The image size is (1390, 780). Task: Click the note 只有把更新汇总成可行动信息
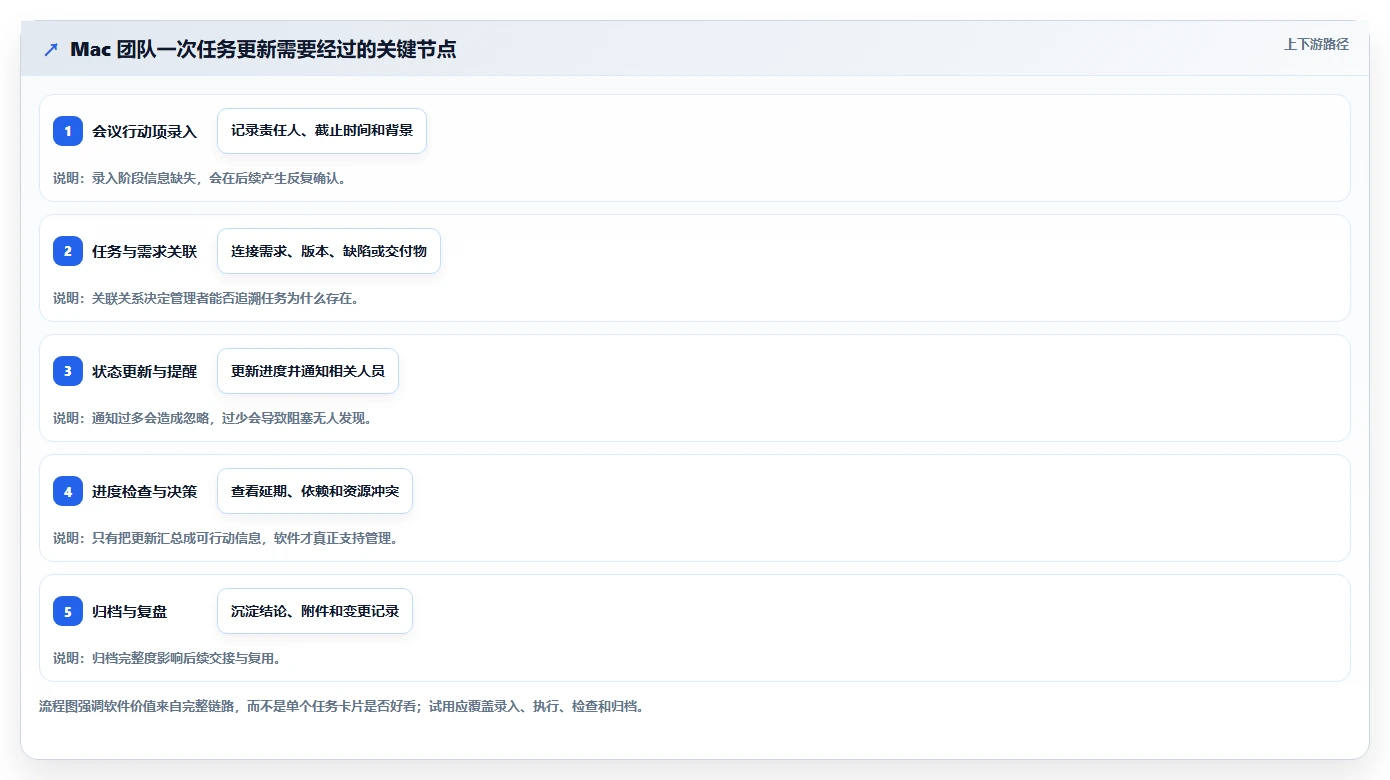click(x=226, y=538)
